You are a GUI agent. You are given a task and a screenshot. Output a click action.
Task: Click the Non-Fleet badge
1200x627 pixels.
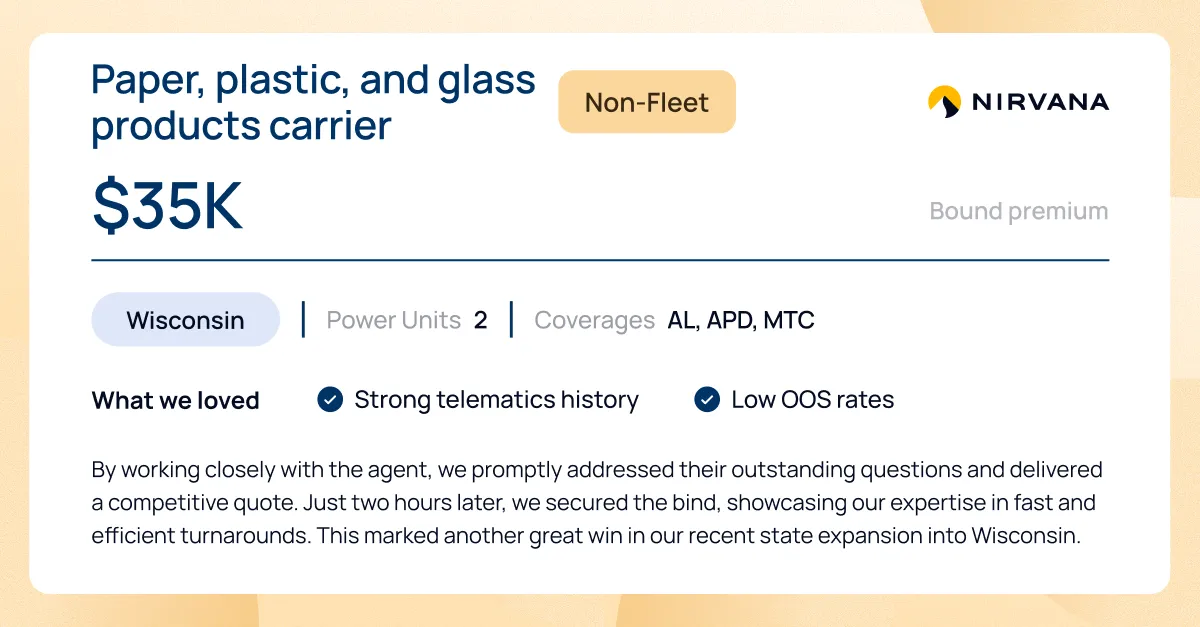(647, 102)
